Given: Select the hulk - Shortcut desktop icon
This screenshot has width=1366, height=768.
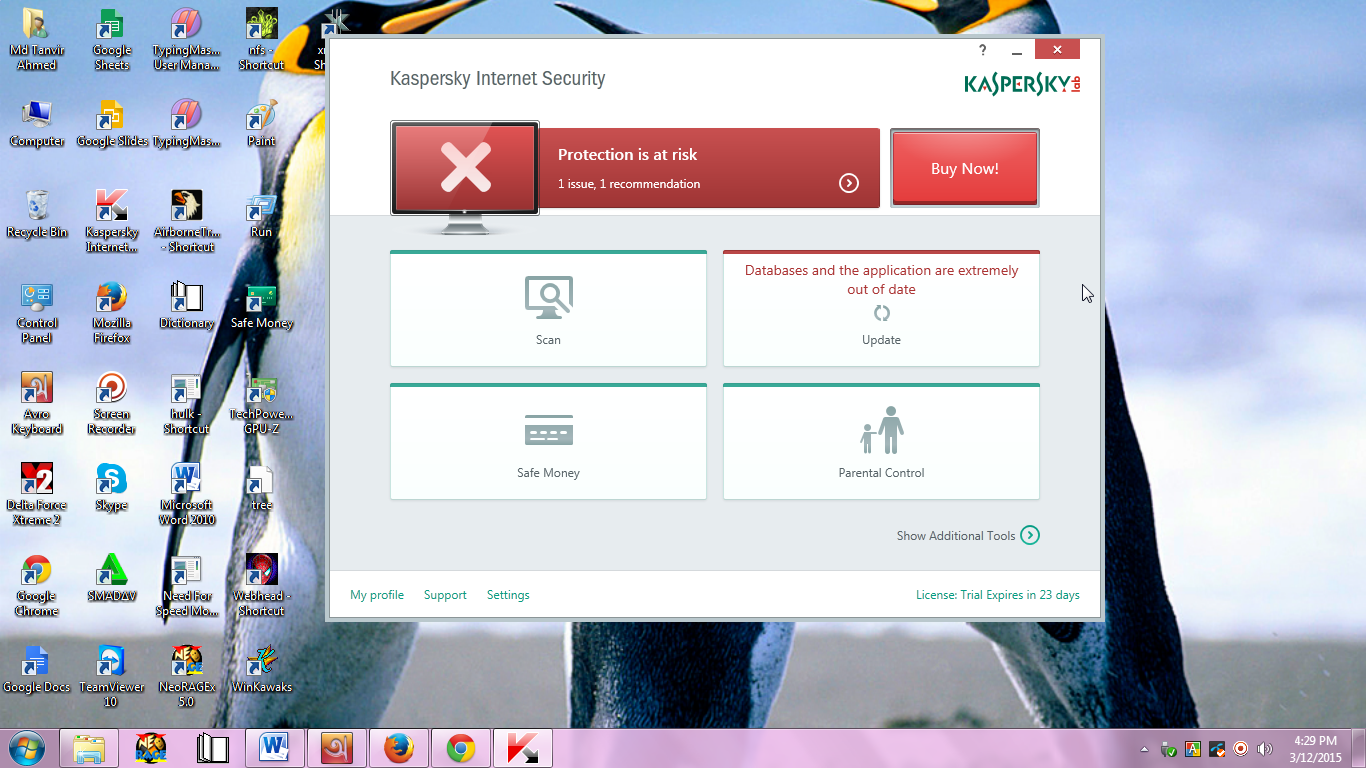Looking at the screenshot, I should coord(186,403).
